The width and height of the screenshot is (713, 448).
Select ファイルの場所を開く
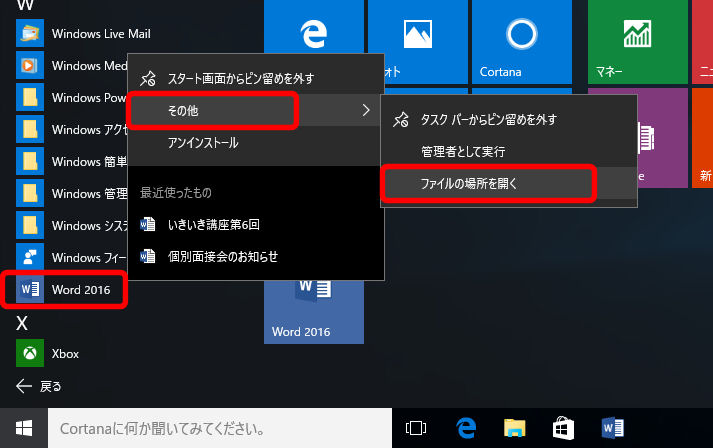pyautogui.click(x=509, y=183)
